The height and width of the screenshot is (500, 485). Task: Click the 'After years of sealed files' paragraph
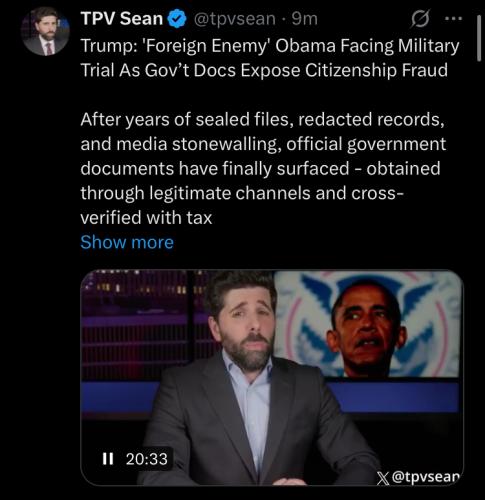[x=263, y=168]
